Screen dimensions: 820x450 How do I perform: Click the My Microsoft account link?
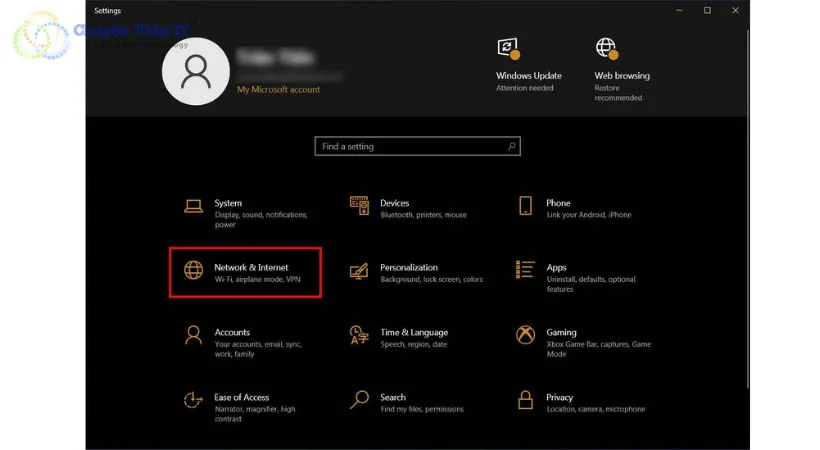click(x=278, y=90)
